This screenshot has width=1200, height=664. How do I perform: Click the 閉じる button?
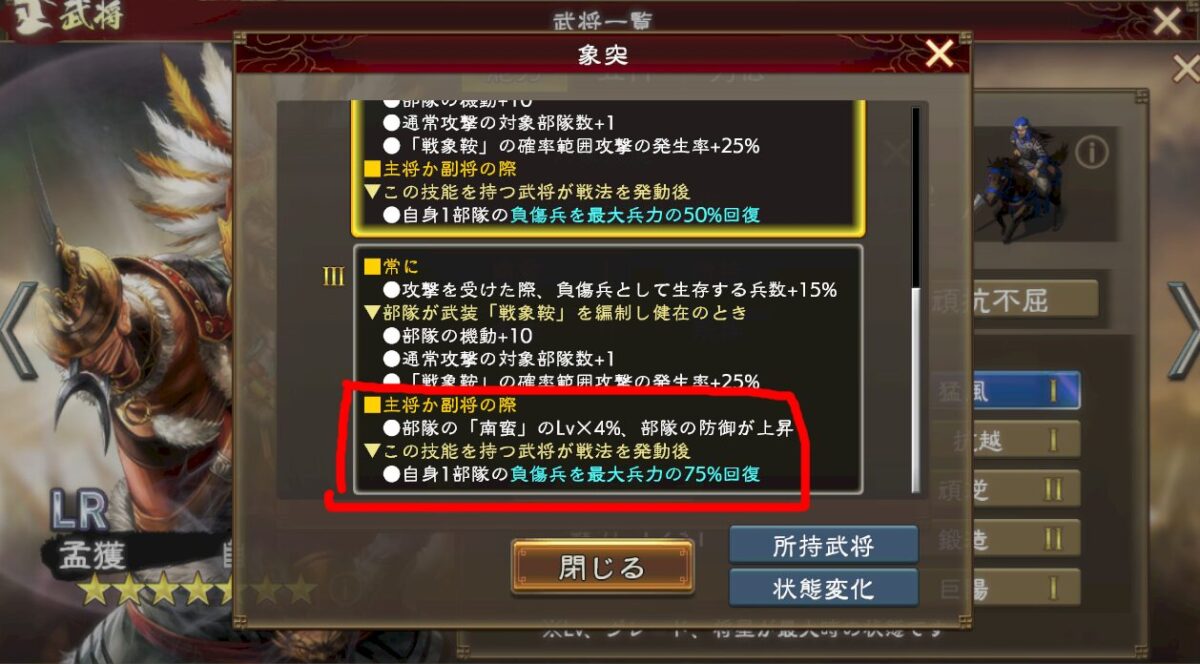coord(603,568)
